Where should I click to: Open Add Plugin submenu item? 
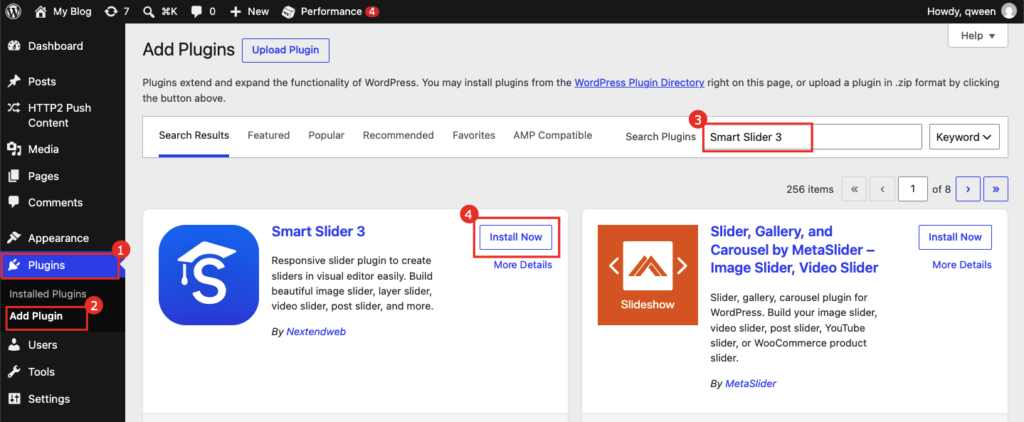[x=36, y=316]
